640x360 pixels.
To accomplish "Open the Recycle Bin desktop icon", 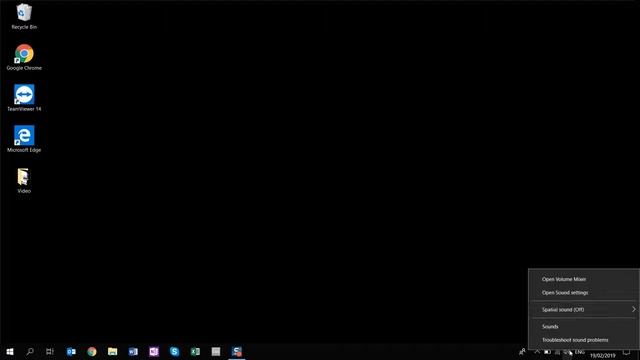I will [x=24, y=16].
